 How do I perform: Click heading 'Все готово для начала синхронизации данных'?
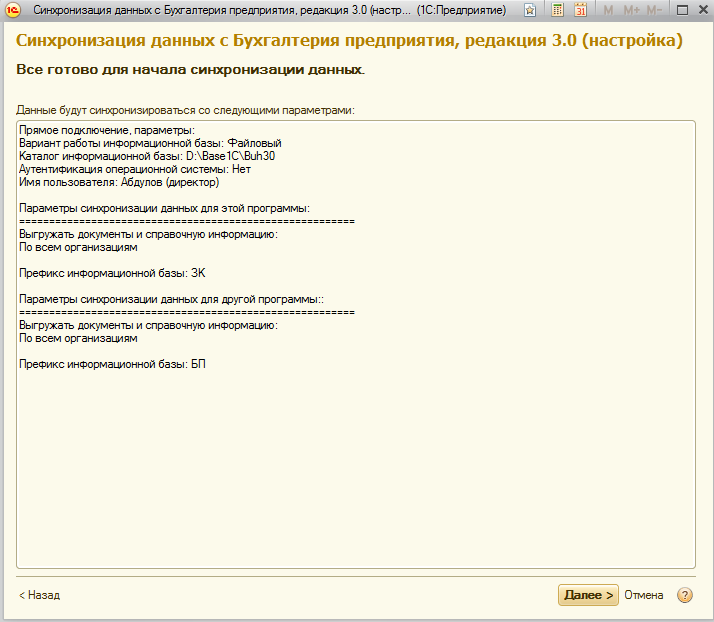coord(190,70)
